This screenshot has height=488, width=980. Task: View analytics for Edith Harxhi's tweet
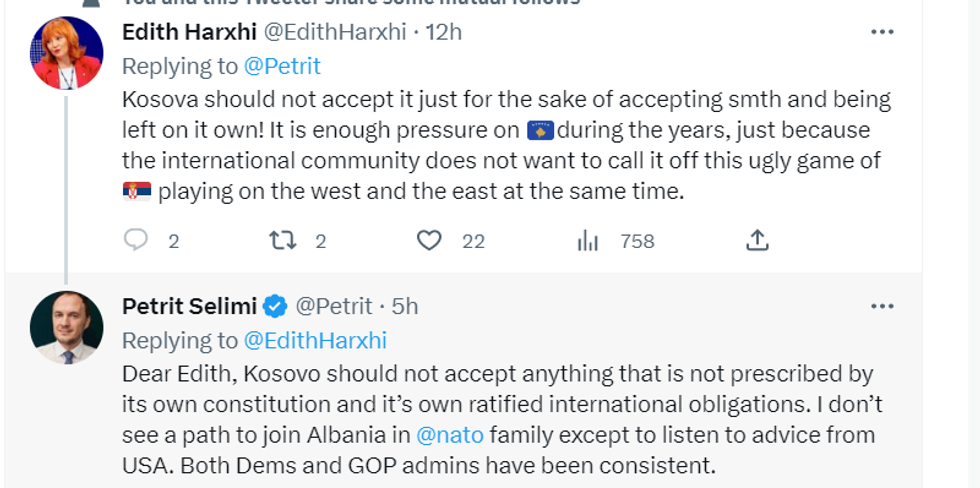[588, 240]
